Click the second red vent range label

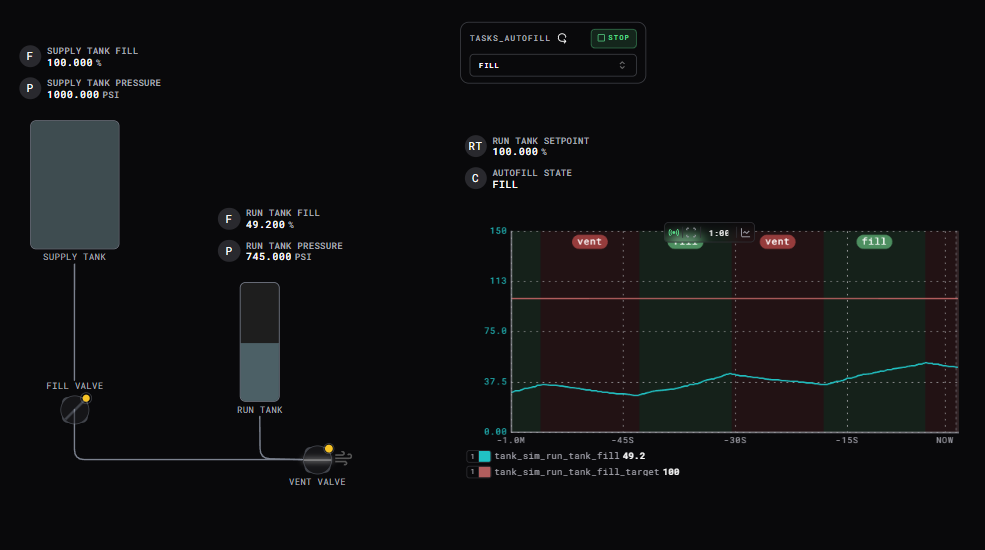pyautogui.click(x=777, y=242)
